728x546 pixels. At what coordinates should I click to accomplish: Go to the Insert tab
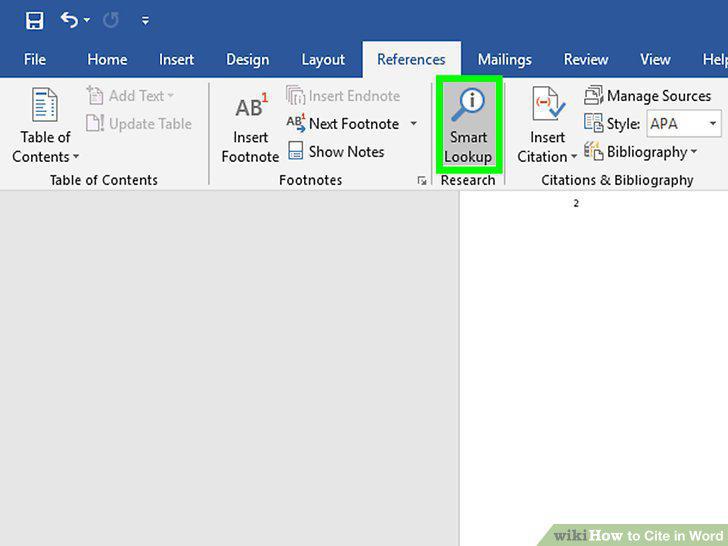(x=176, y=59)
